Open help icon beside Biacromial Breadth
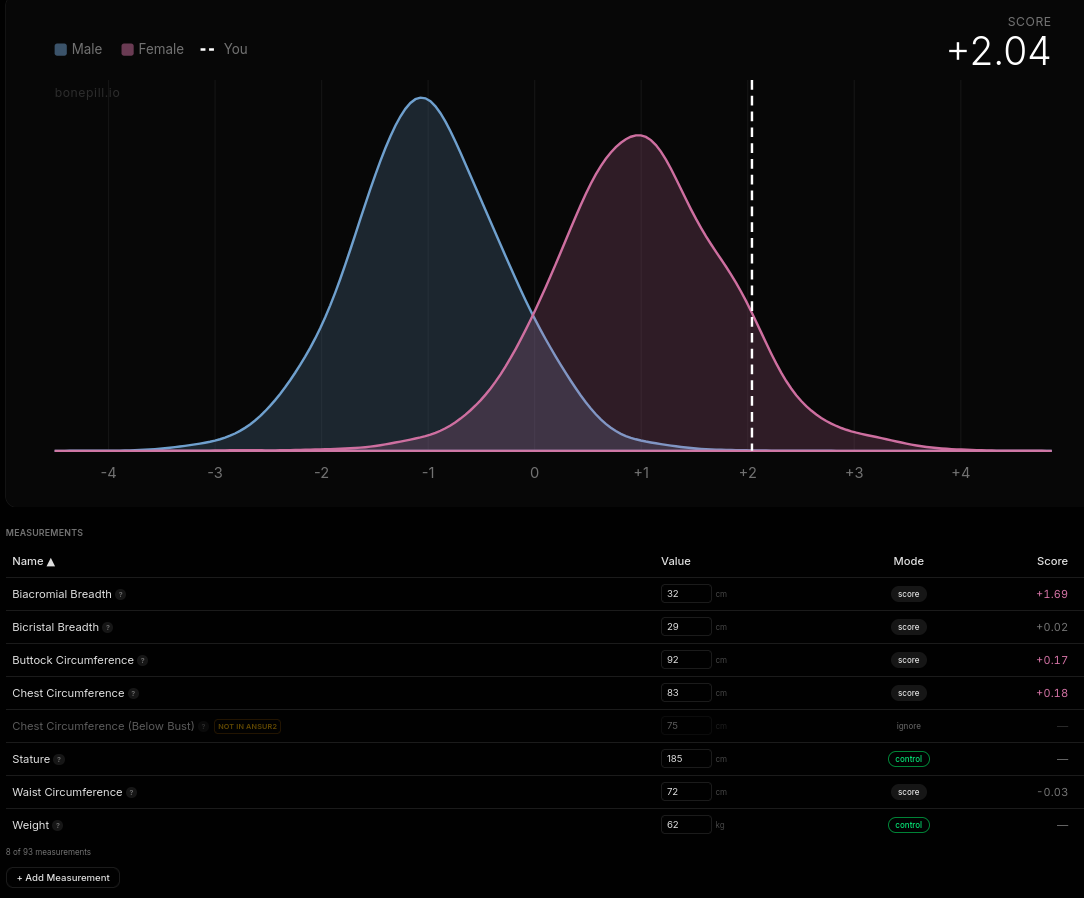Image resolution: width=1084 pixels, height=898 pixels. 120,595
